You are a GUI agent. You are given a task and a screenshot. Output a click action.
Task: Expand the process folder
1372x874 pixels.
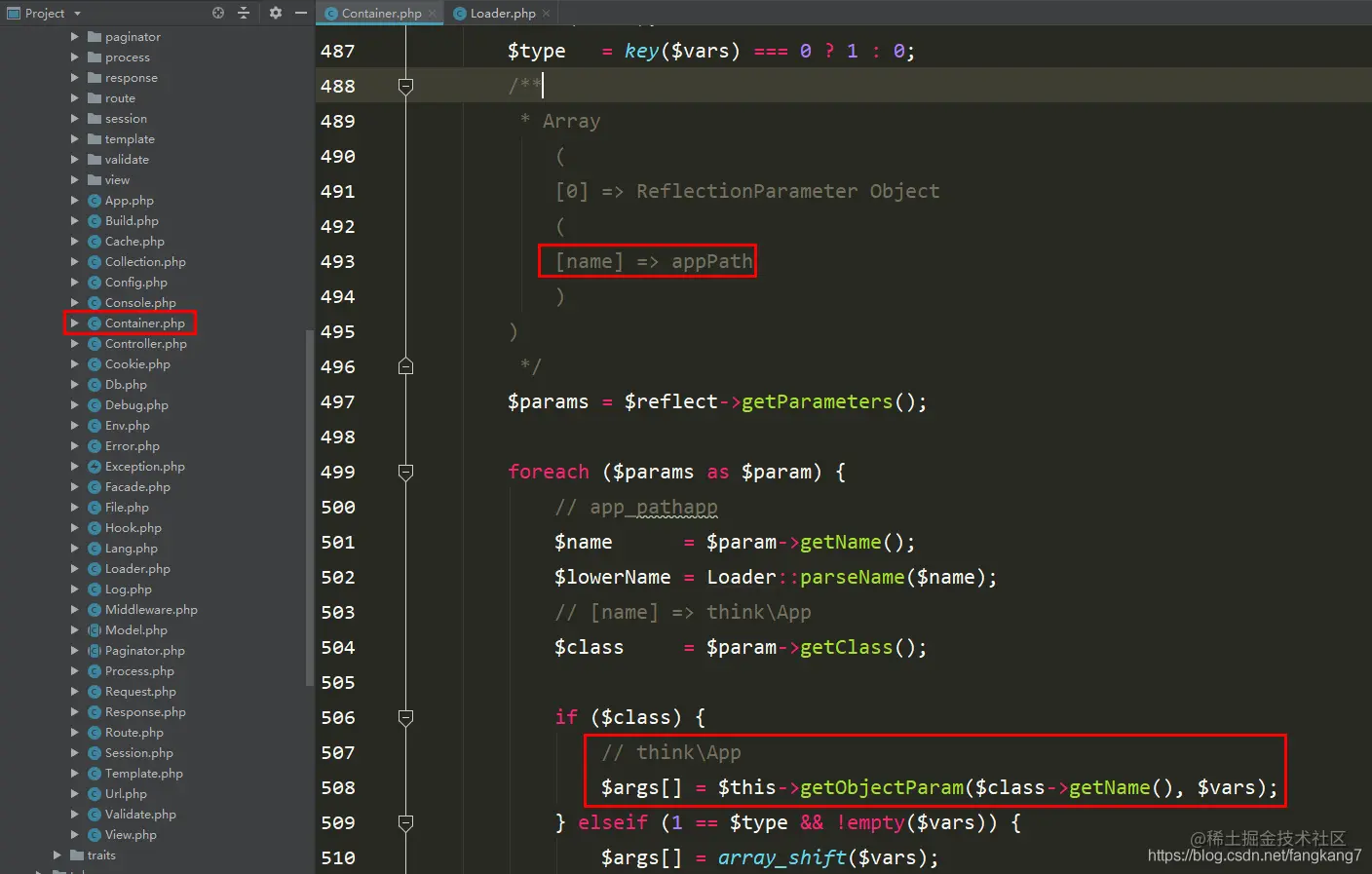pos(75,57)
